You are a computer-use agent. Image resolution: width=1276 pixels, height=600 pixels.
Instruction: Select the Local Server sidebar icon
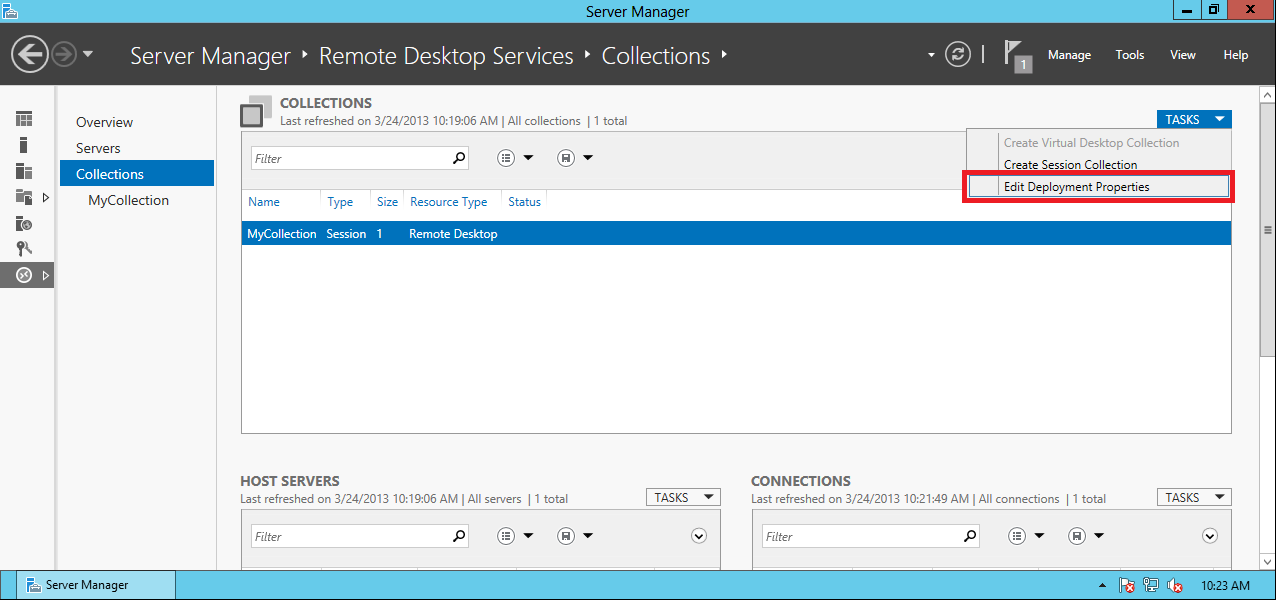pos(24,145)
